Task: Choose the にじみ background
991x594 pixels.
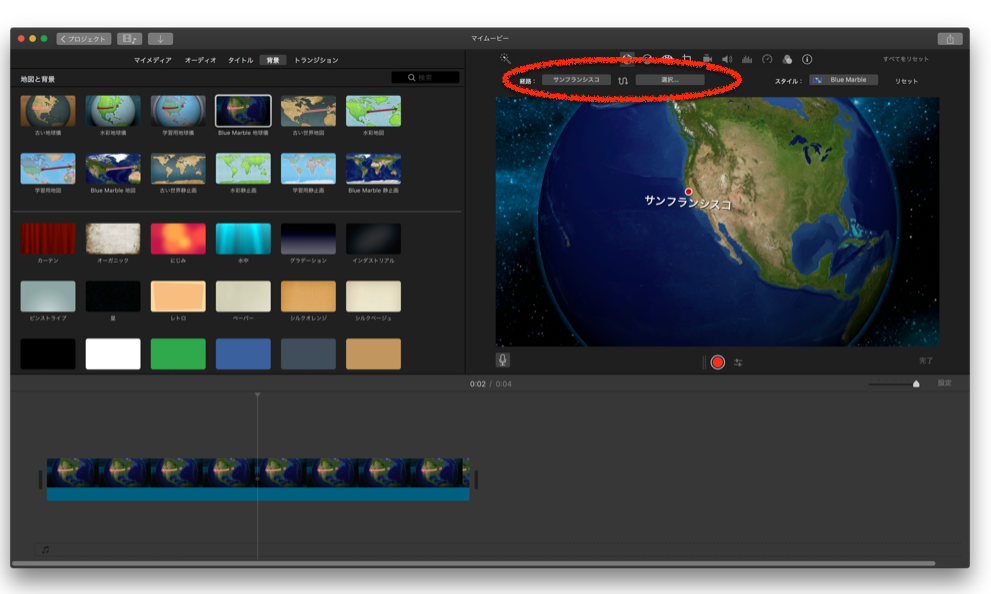Action: click(178, 239)
